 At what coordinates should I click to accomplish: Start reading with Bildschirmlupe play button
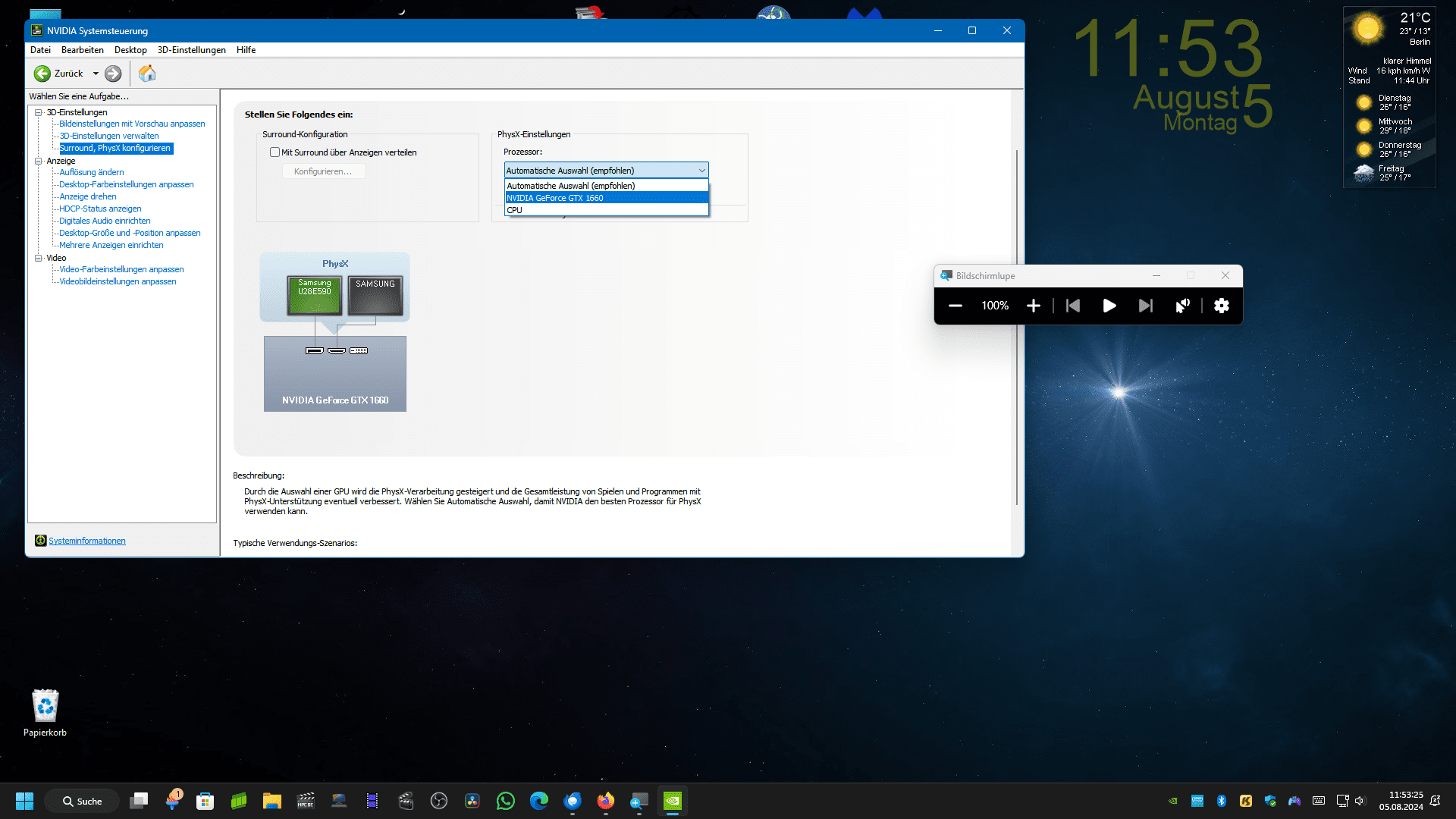(x=1109, y=306)
